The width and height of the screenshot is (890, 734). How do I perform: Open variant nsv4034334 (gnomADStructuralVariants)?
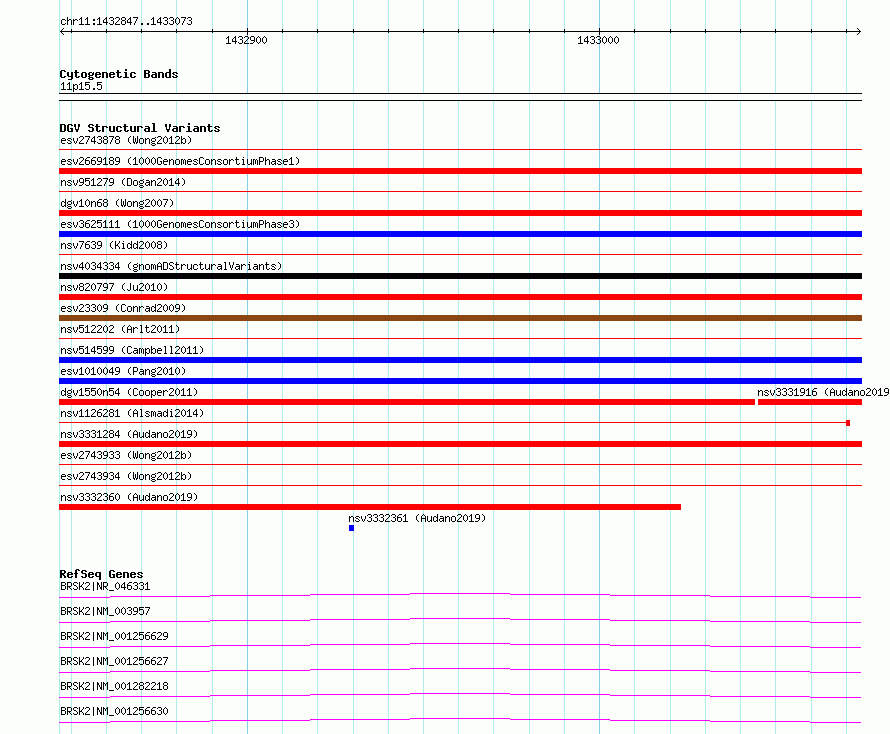(x=171, y=266)
